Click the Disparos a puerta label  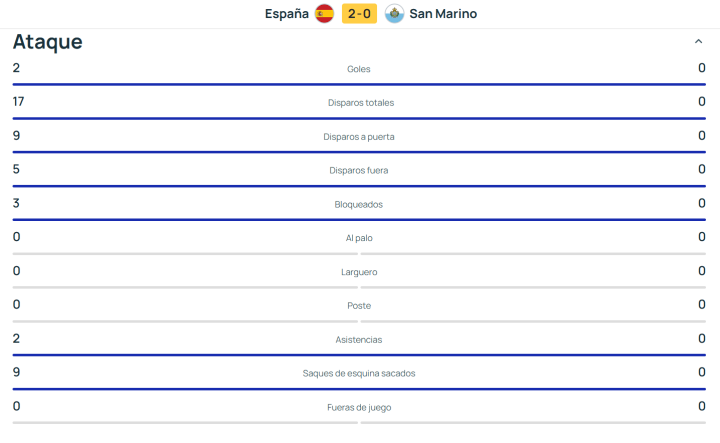359,137
